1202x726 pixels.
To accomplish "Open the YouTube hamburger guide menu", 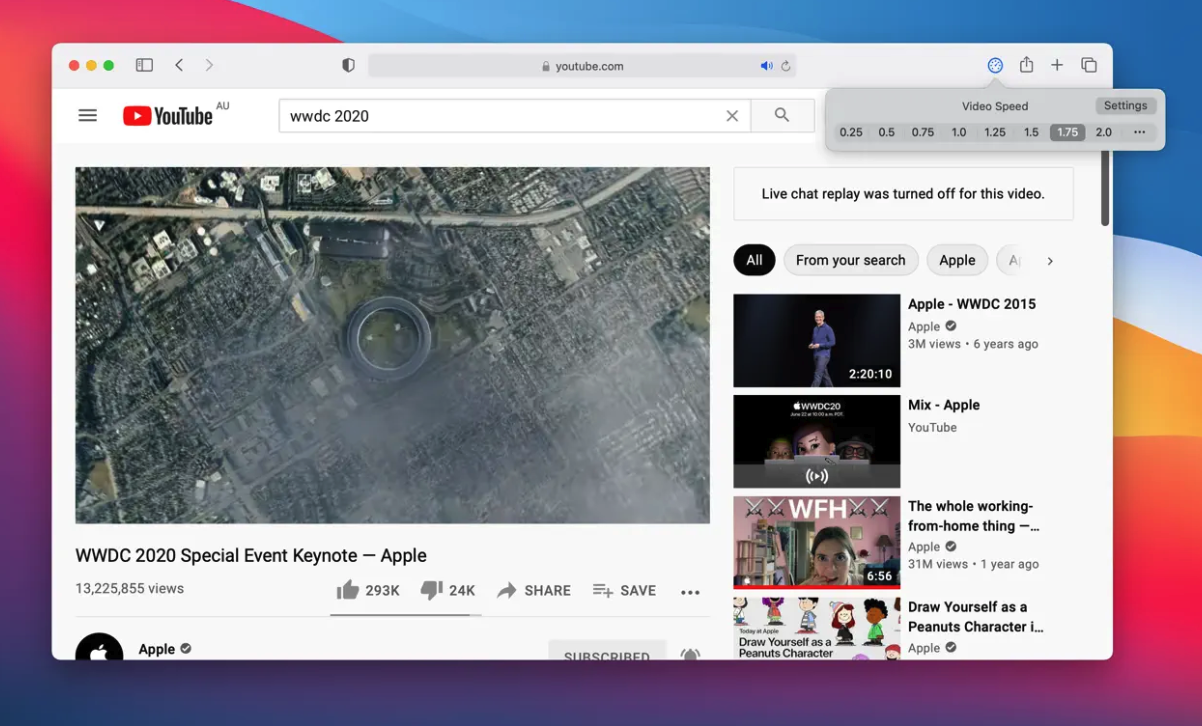I will [x=88, y=115].
